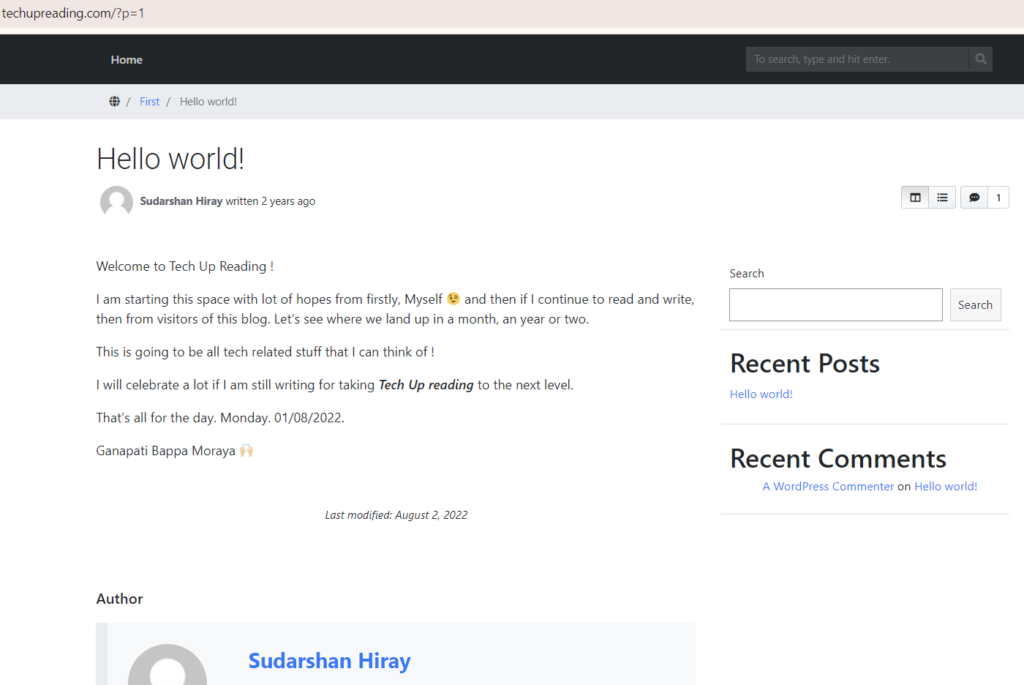Viewport: 1024px width, 685px height.
Task: Open Hello world! link in Recent Comments
Action: (x=946, y=486)
